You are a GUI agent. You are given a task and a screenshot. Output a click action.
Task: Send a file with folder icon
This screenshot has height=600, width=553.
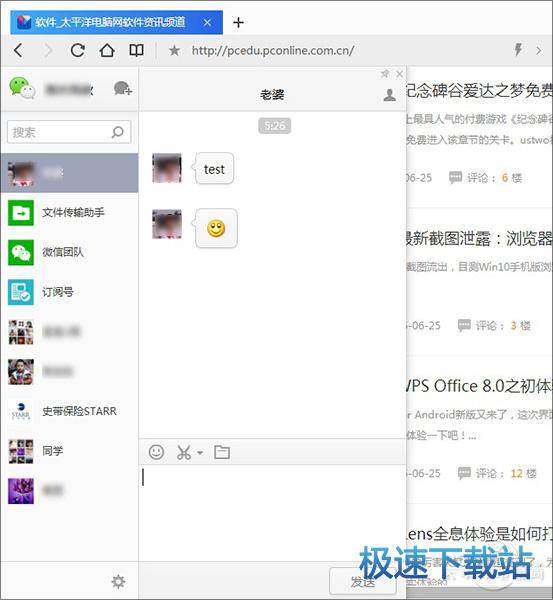point(222,452)
